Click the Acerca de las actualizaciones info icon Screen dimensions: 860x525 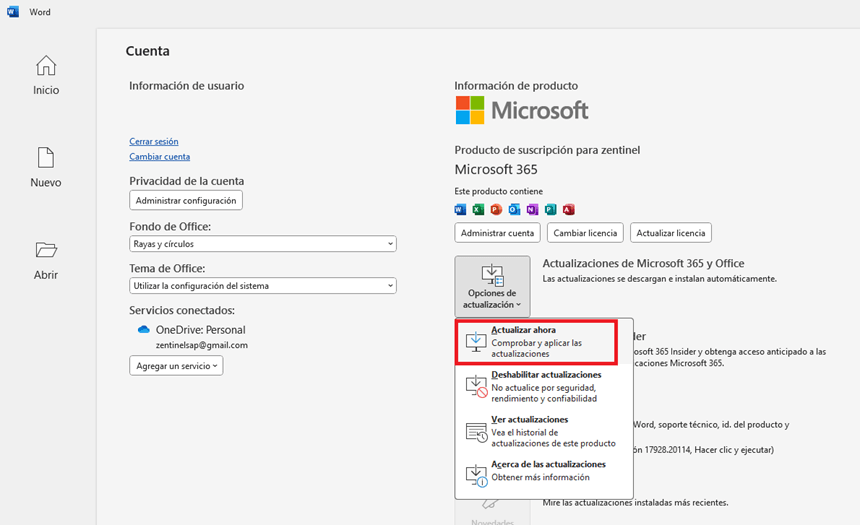coord(476,475)
